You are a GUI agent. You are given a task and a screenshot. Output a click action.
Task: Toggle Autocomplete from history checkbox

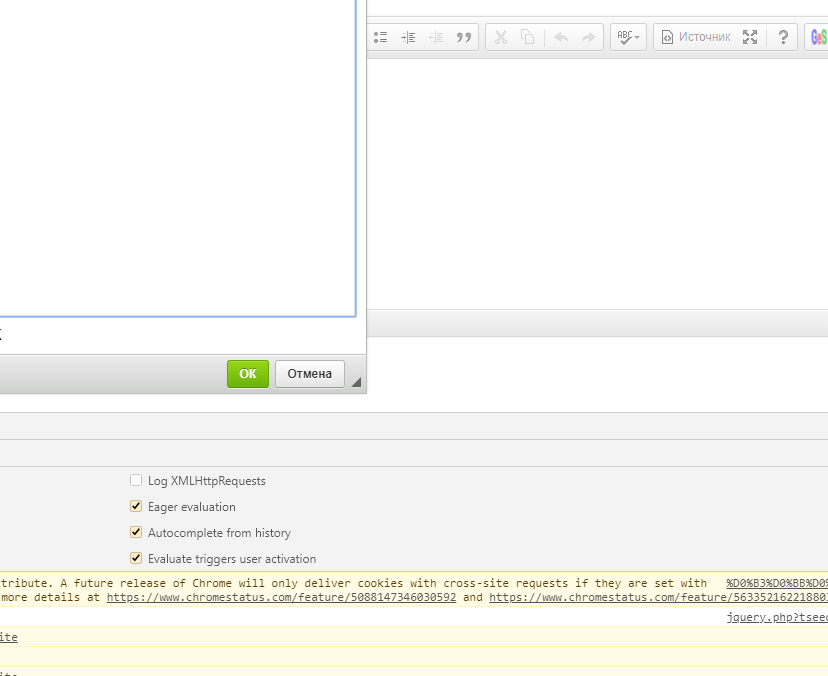(x=137, y=533)
